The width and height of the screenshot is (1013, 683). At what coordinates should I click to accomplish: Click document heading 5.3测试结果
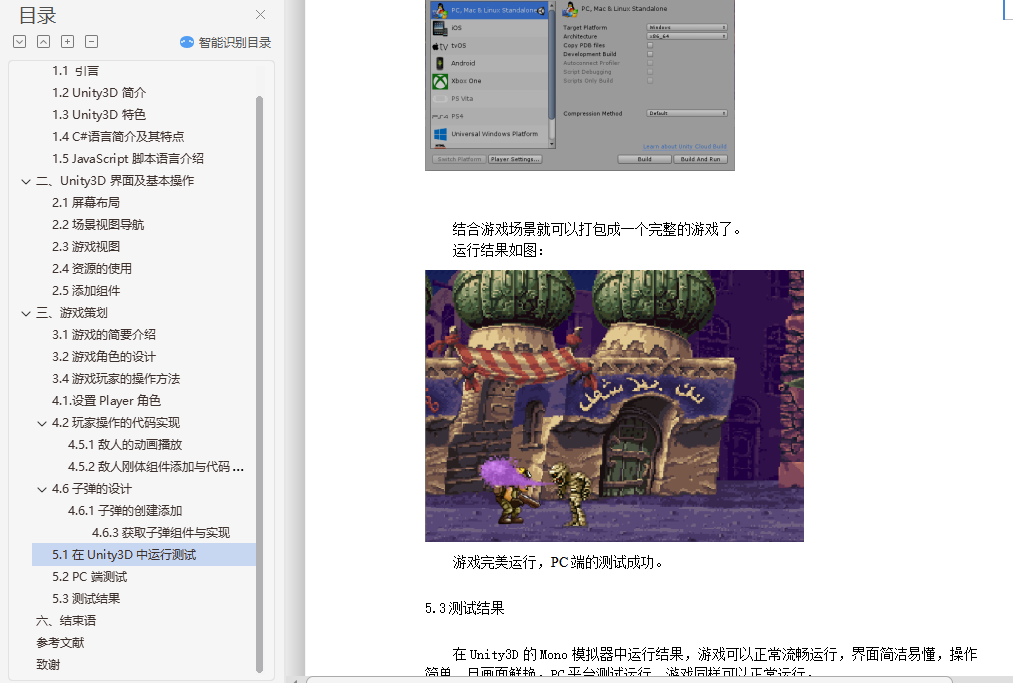pos(465,608)
